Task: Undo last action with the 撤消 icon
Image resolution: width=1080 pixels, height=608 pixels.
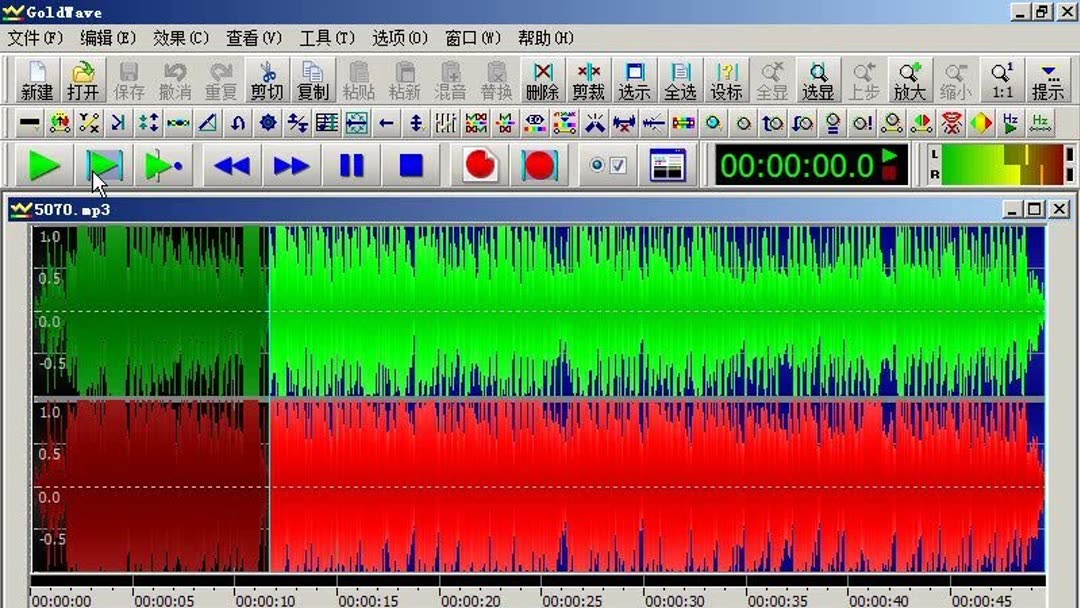Action: coord(173,80)
